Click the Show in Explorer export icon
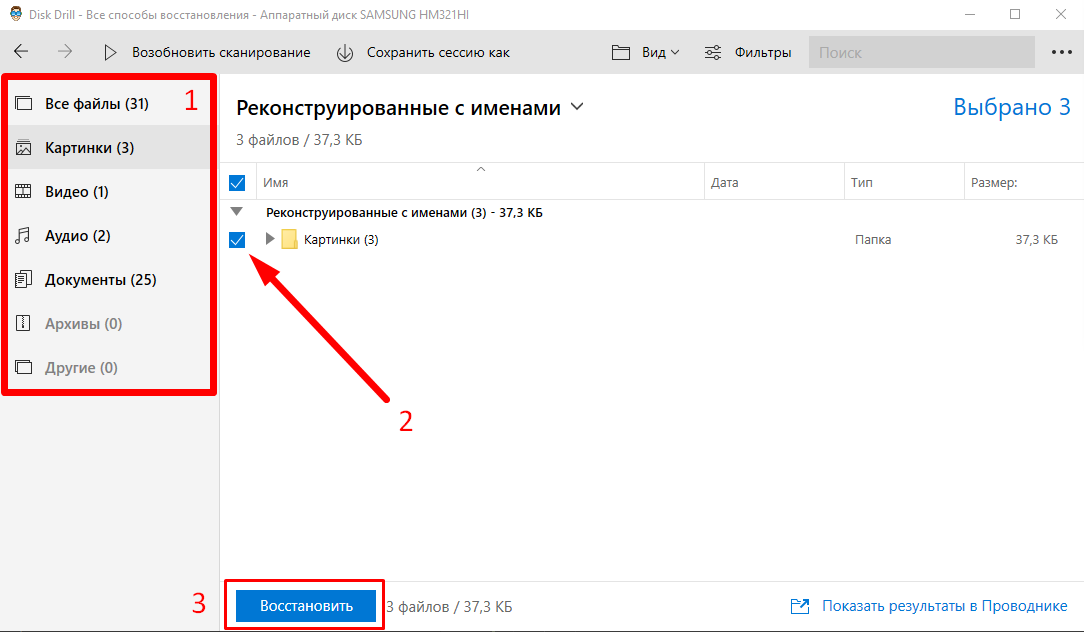This screenshot has height=632, width=1084. pyautogui.click(x=800, y=606)
